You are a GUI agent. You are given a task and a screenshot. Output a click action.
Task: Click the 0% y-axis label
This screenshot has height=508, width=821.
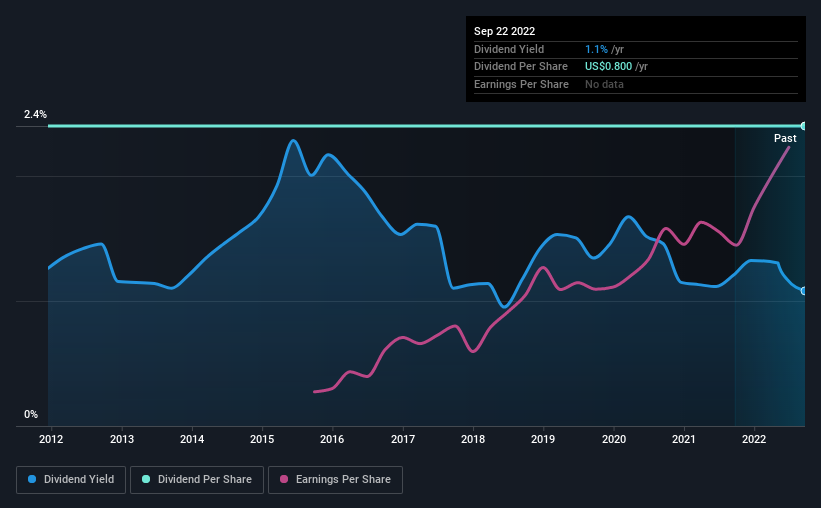(x=31, y=414)
